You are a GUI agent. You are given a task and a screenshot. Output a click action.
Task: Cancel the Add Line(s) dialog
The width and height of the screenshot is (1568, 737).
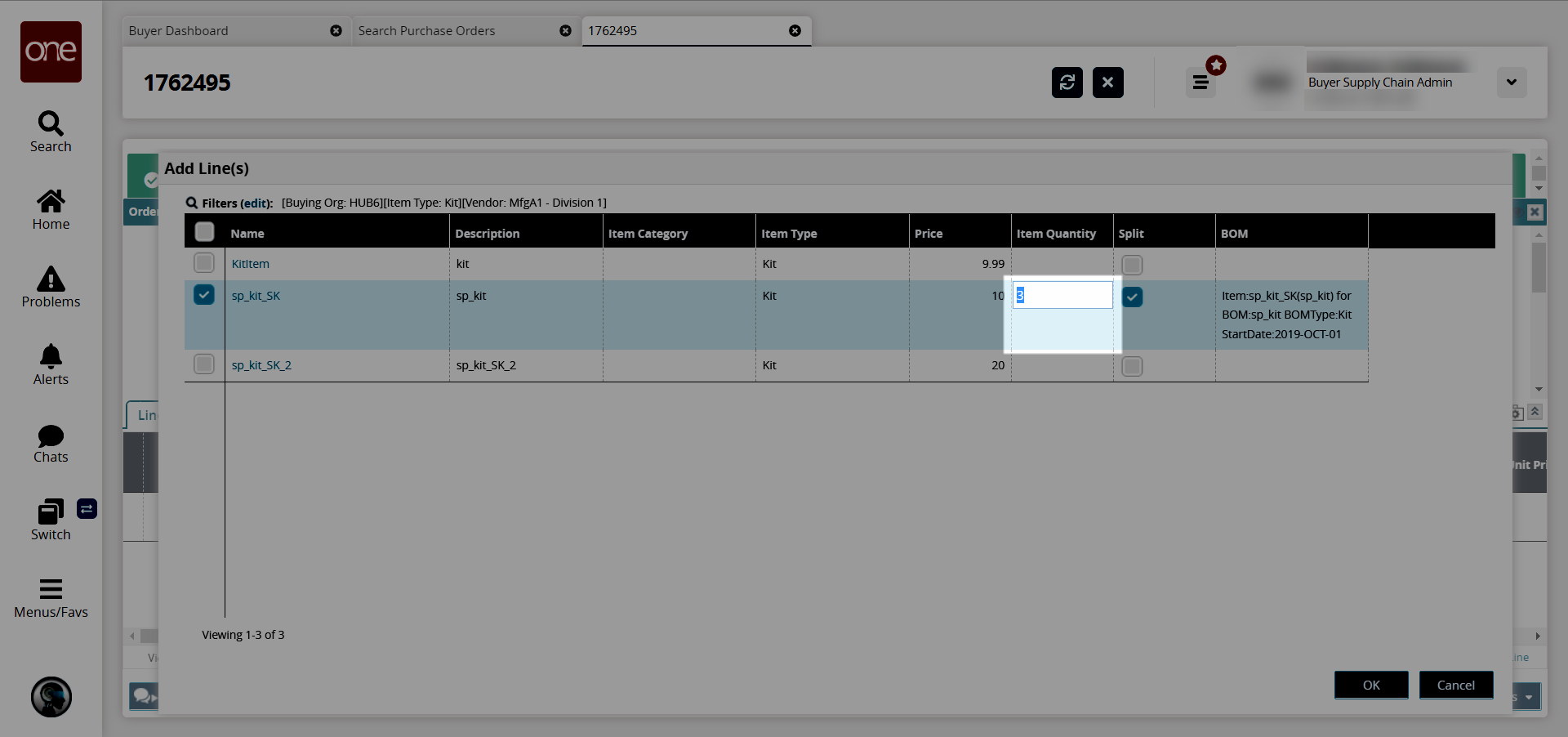(x=1456, y=686)
